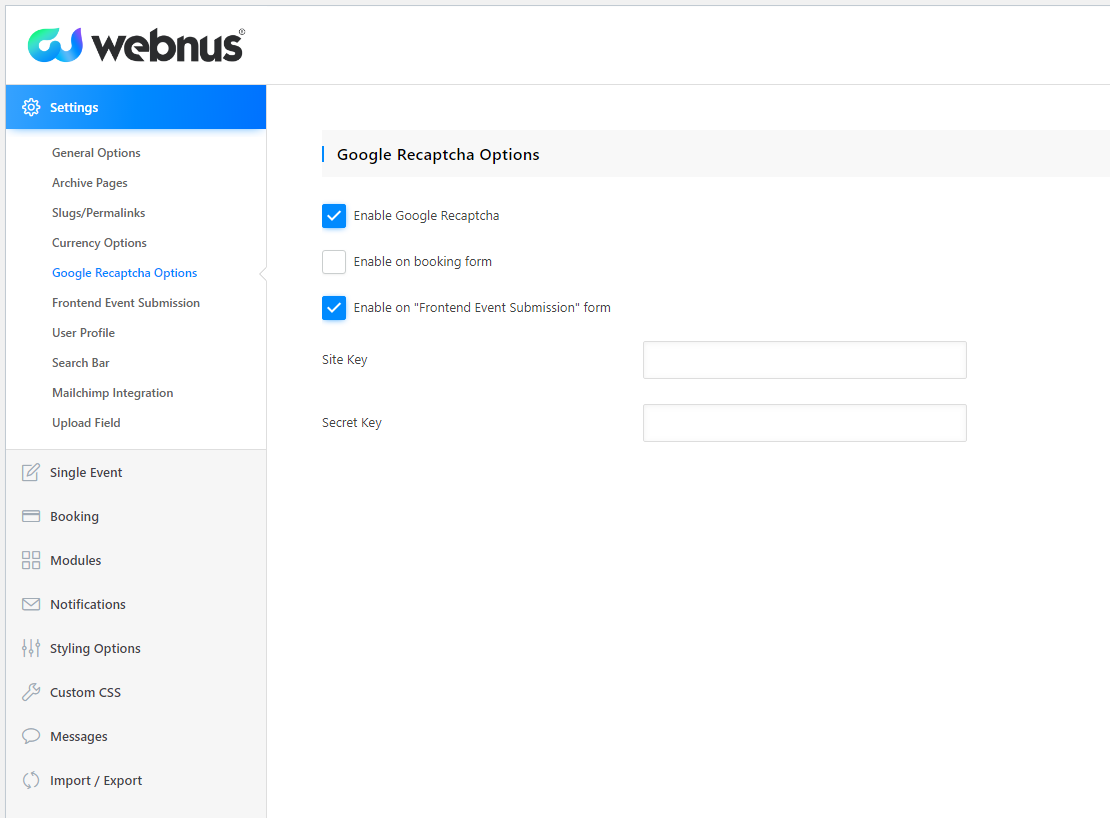The width and height of the screenshot is (1110, 818).
Task: Open General Options settings
Action: pos(96,153)
